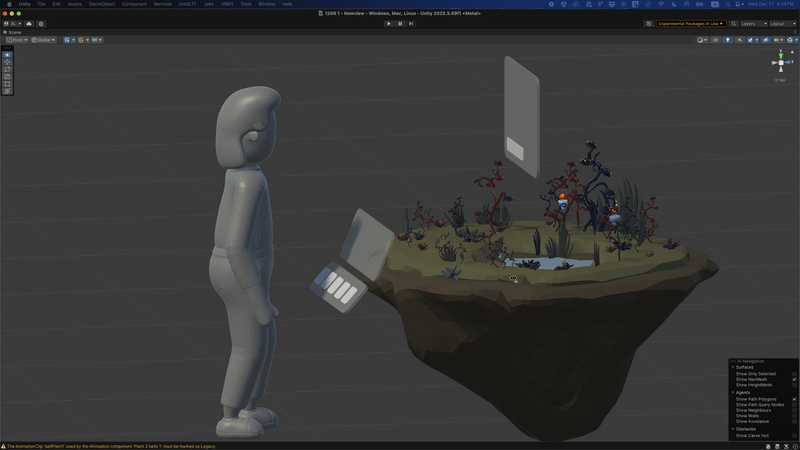Toggle scene lighting bulb icon
Screen dimensions: 800x450
click(727, 40)
